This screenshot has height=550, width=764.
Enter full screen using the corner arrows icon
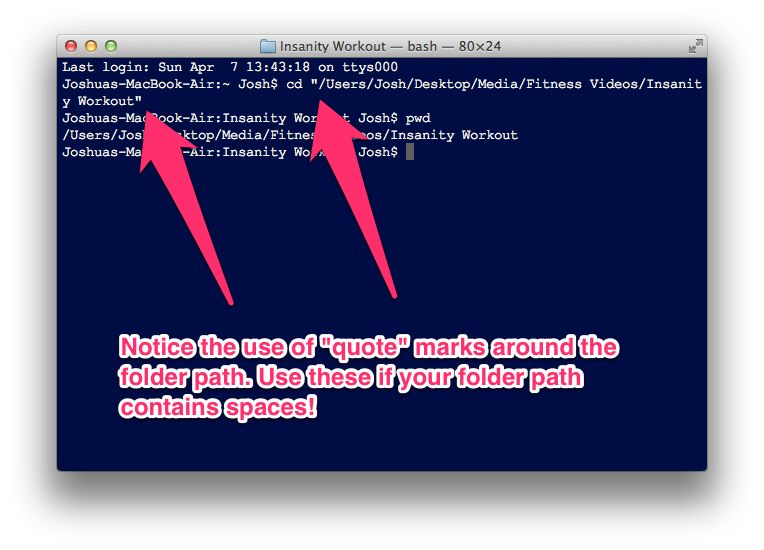[695, 46]
